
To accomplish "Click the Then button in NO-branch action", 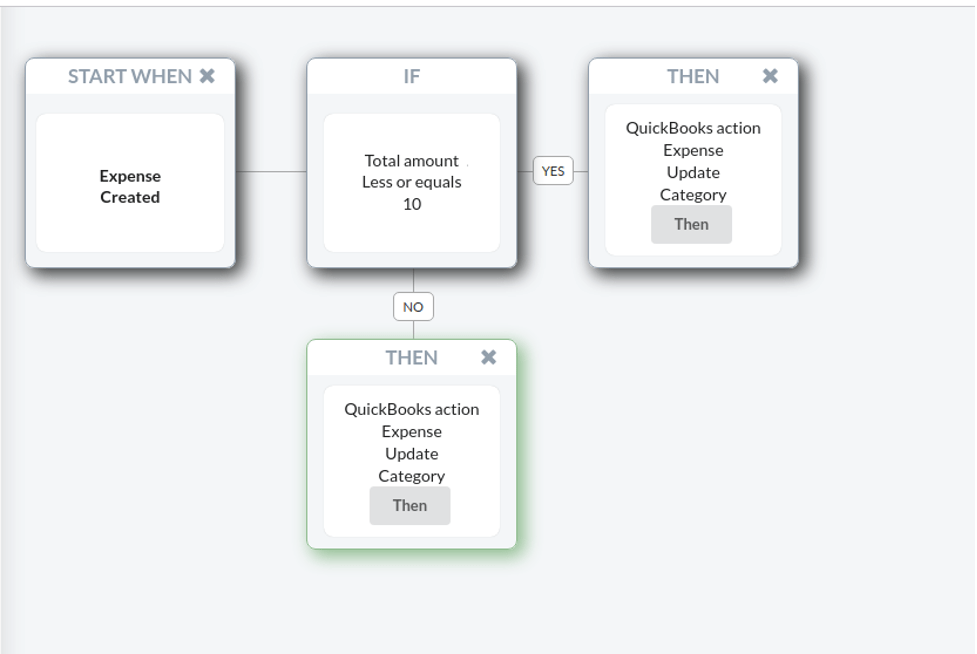I will pos(409,506).
